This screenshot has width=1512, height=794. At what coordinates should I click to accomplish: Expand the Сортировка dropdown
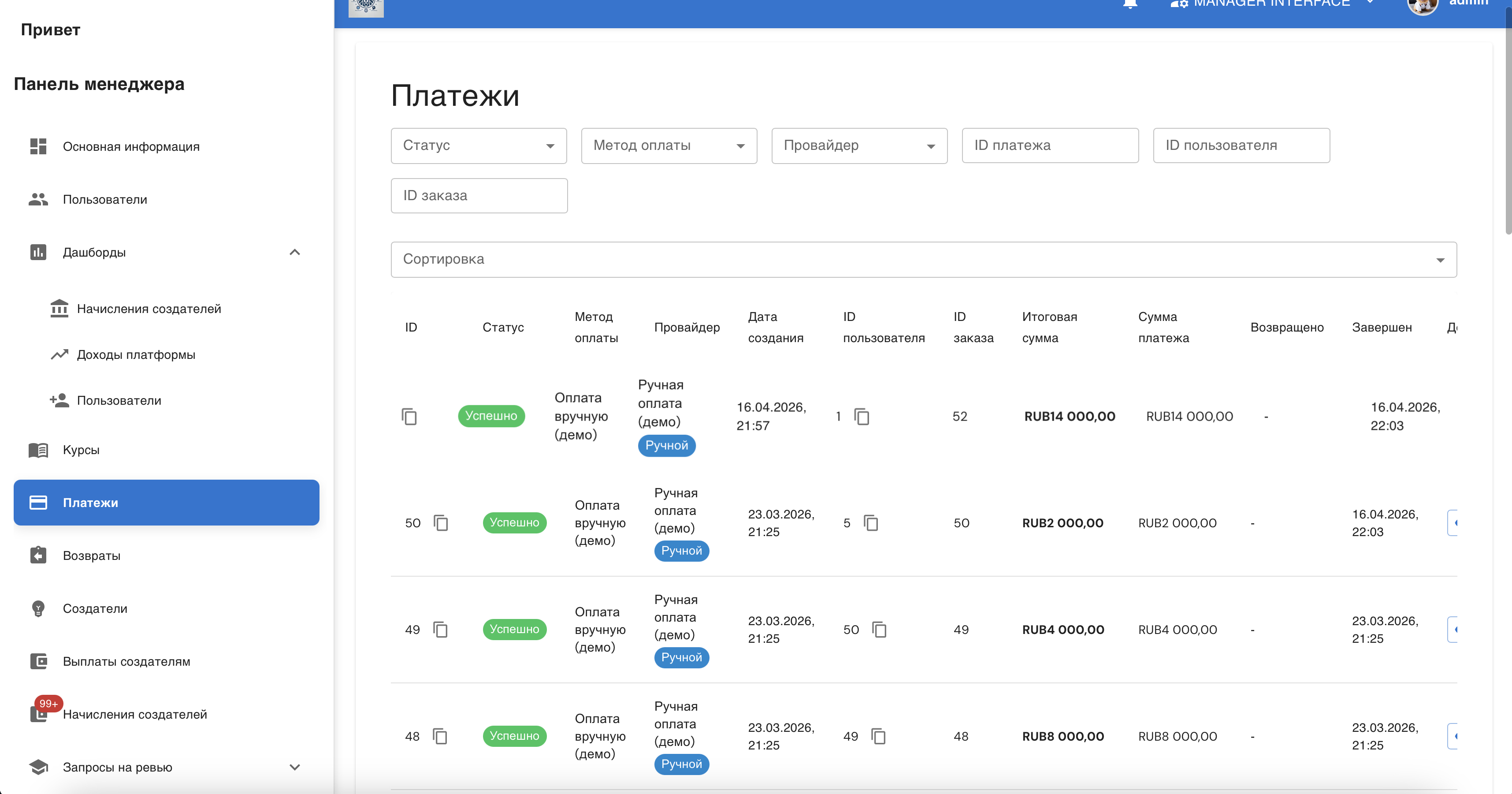click(x=924, y=260)
